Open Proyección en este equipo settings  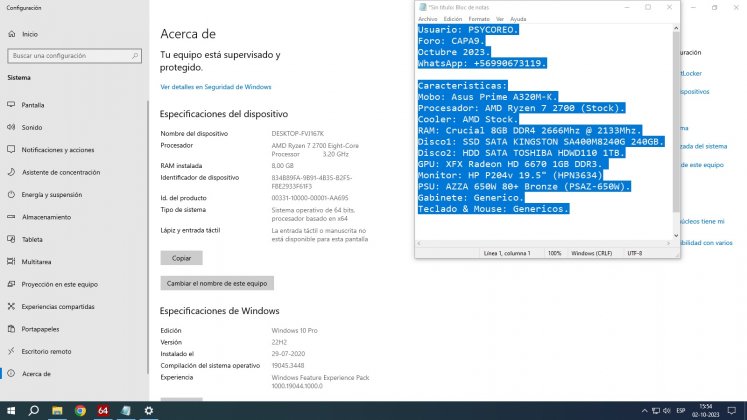[x=60, y=284]
